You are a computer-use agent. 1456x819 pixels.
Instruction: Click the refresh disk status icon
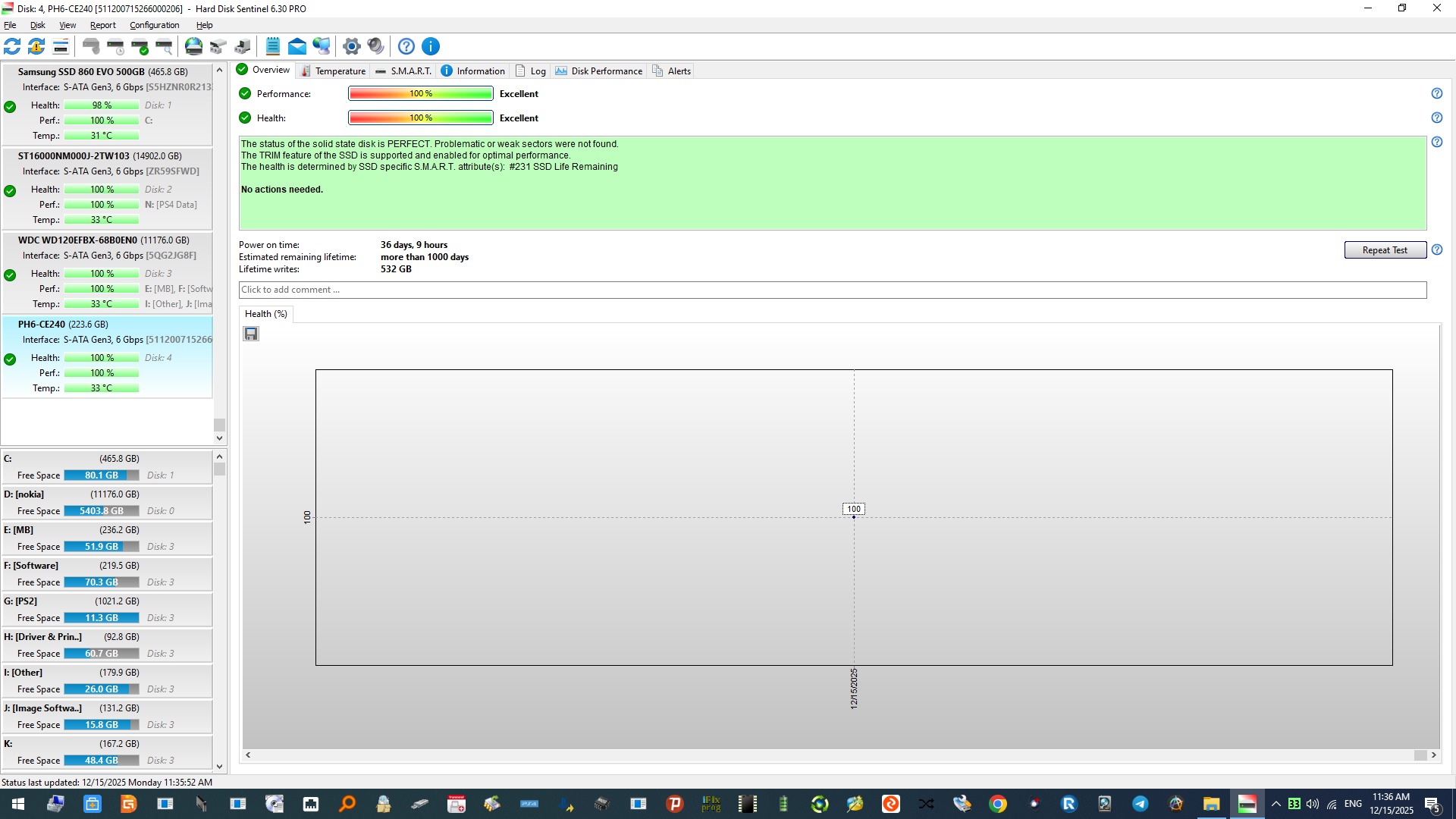[12, 46]
